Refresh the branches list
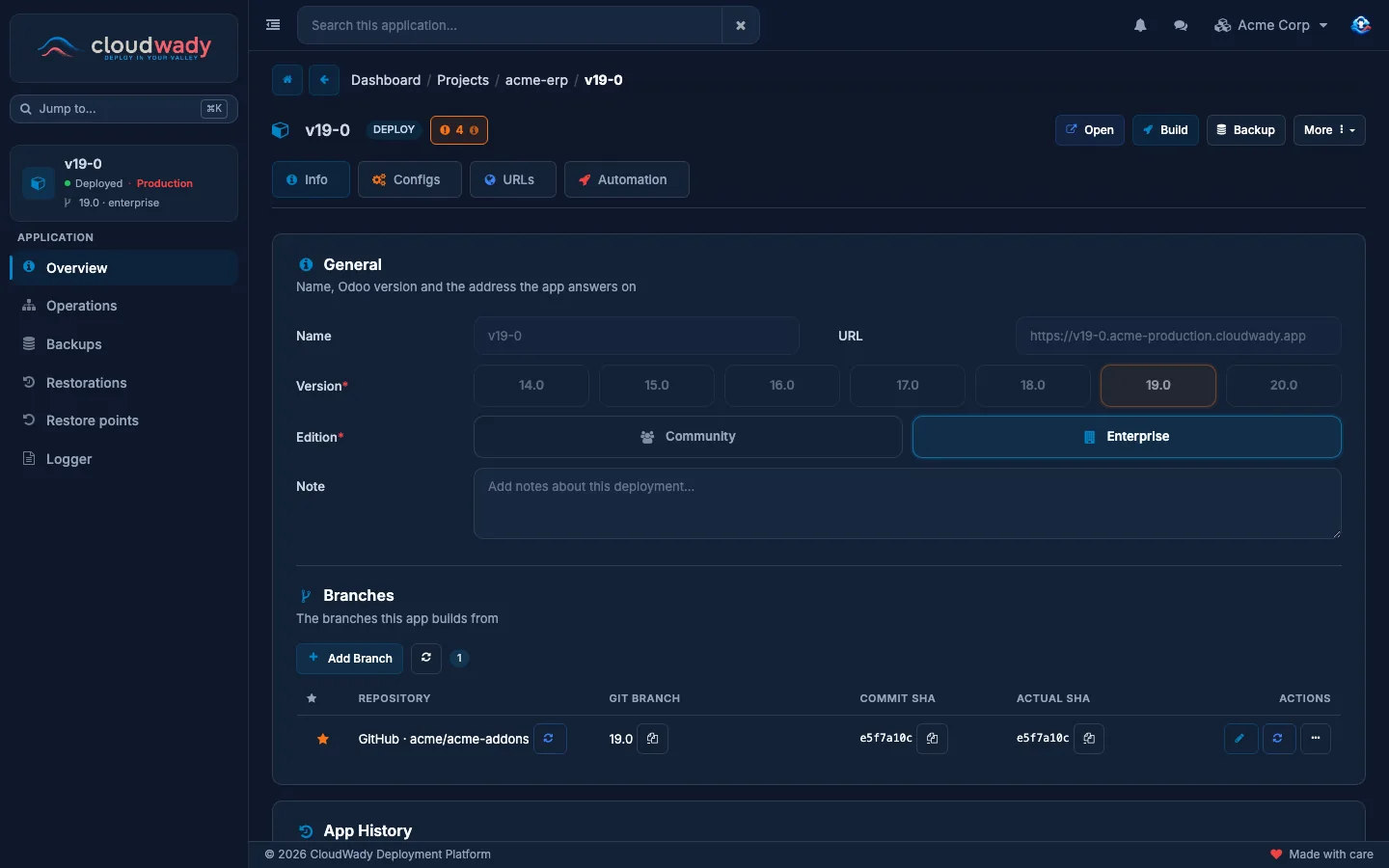Viewport: 1389px width, 868px height. click(x=426, y=658)
